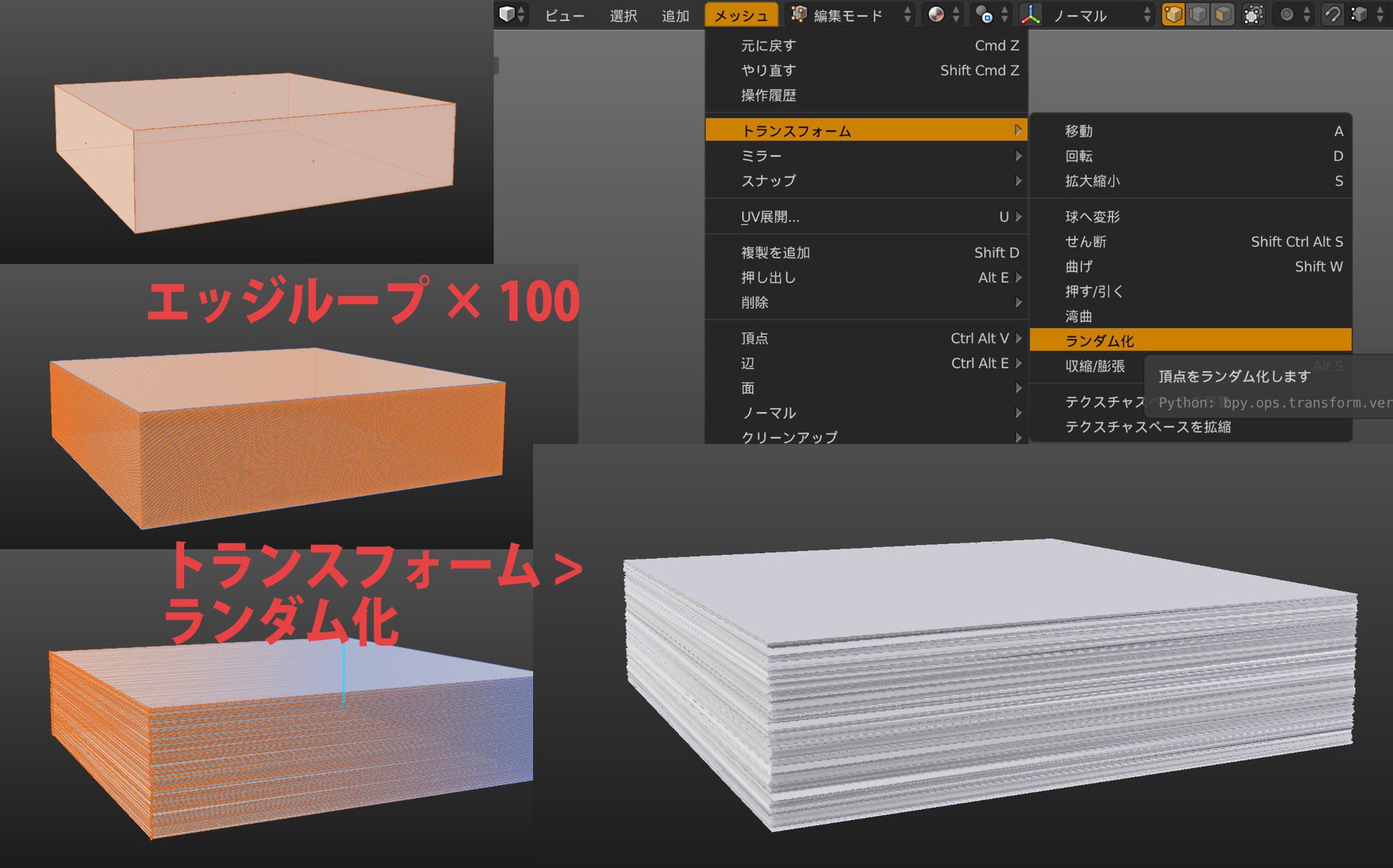Open the snap element cube dropdown
The width and height of the screenshot is (1393, 868).
coord(1367,14)
